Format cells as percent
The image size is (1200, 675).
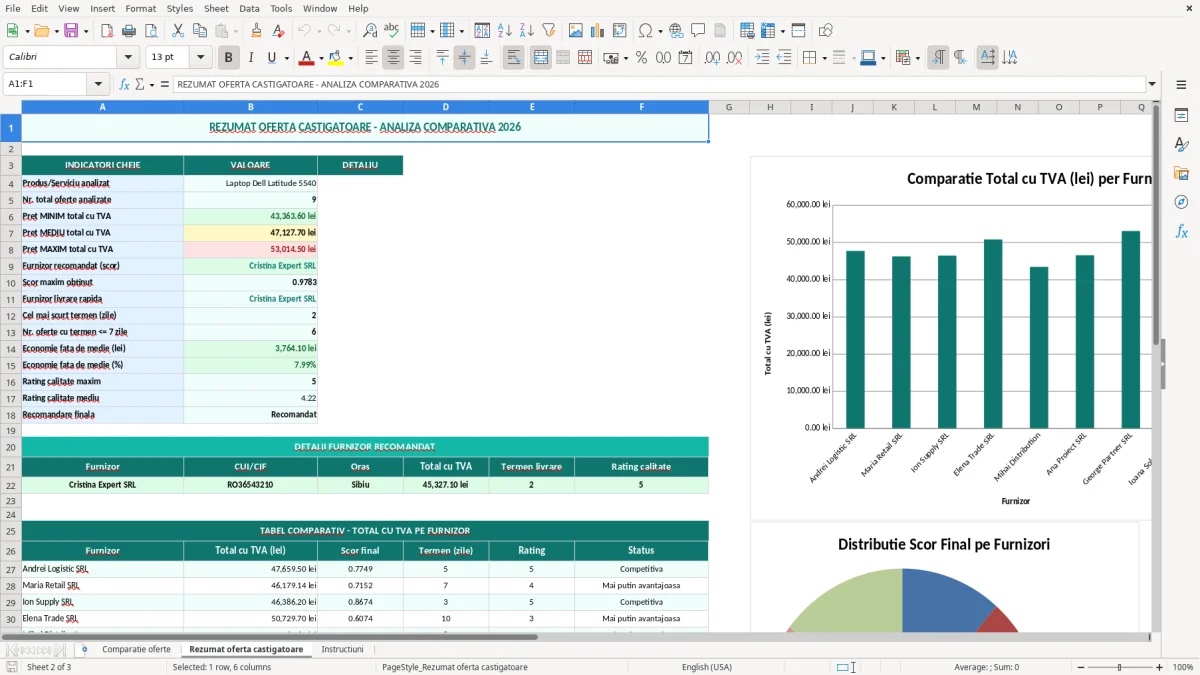coord(641,58)
